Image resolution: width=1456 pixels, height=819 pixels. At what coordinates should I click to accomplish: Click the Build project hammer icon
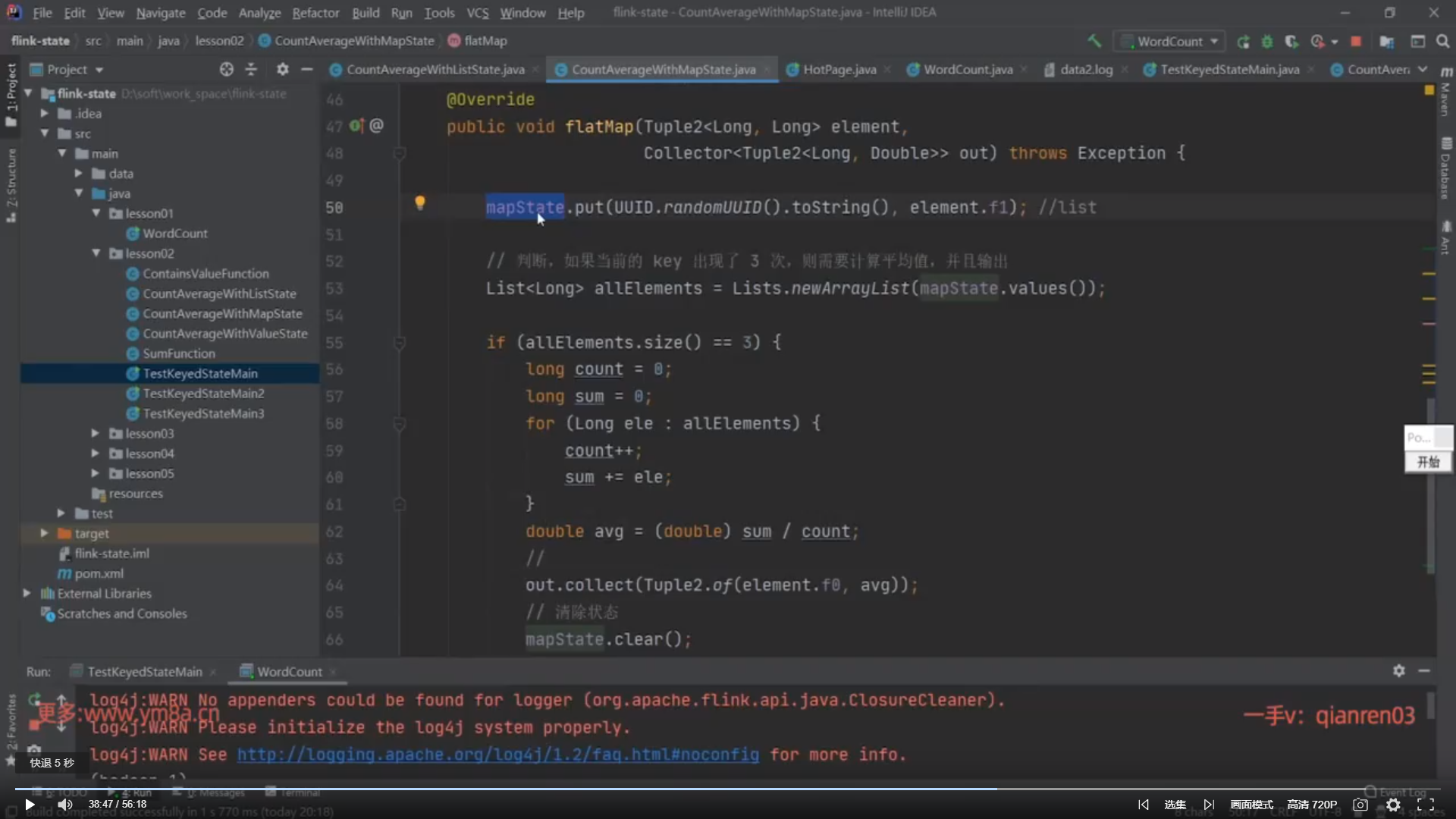1094,41
